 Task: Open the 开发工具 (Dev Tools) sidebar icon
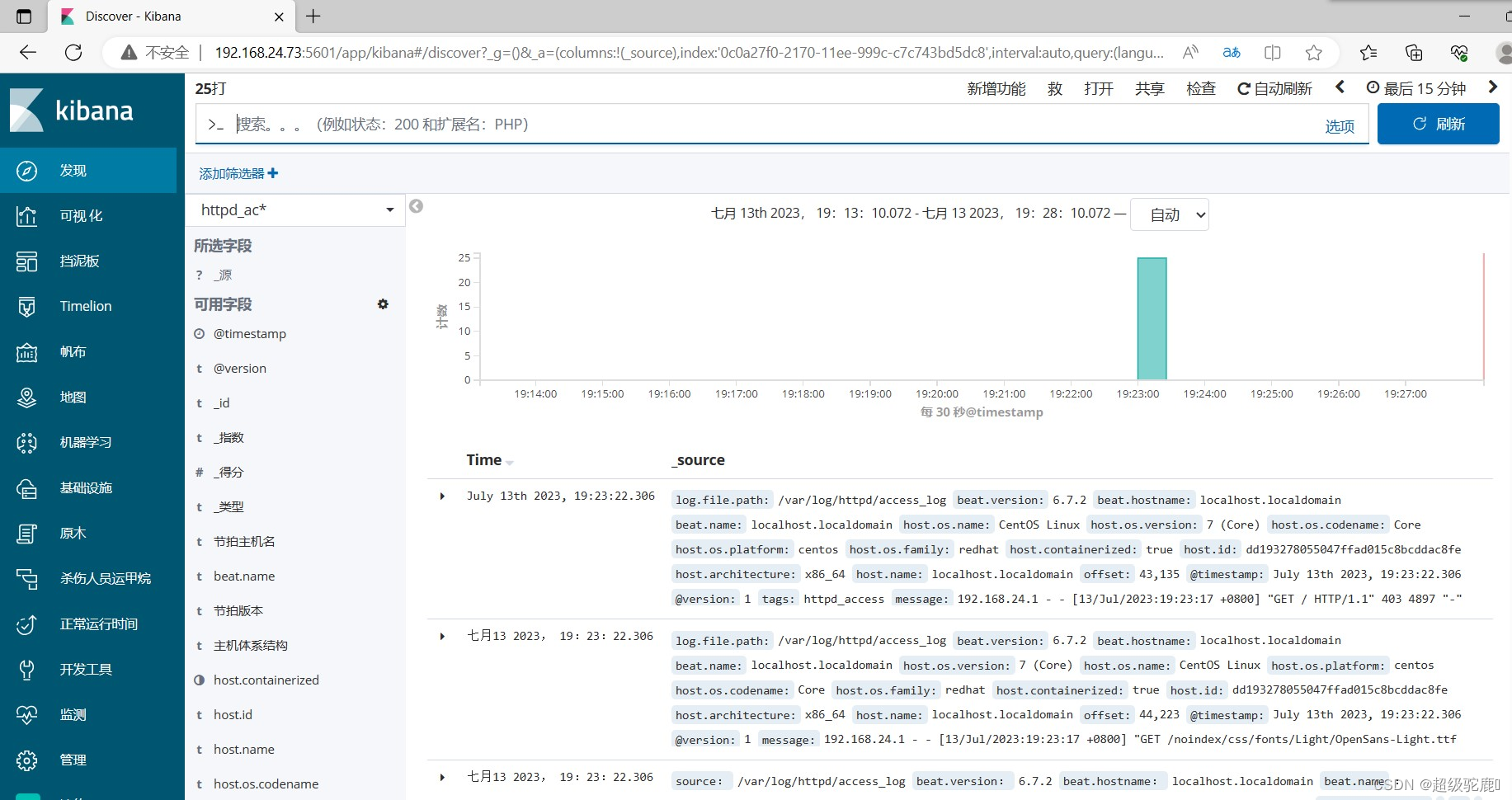tap(26, 670)
